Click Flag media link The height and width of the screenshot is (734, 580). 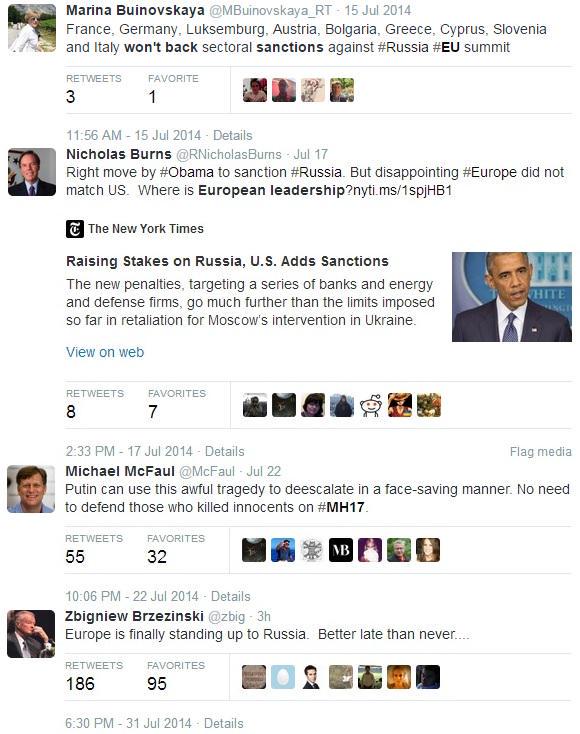[541, 452]
